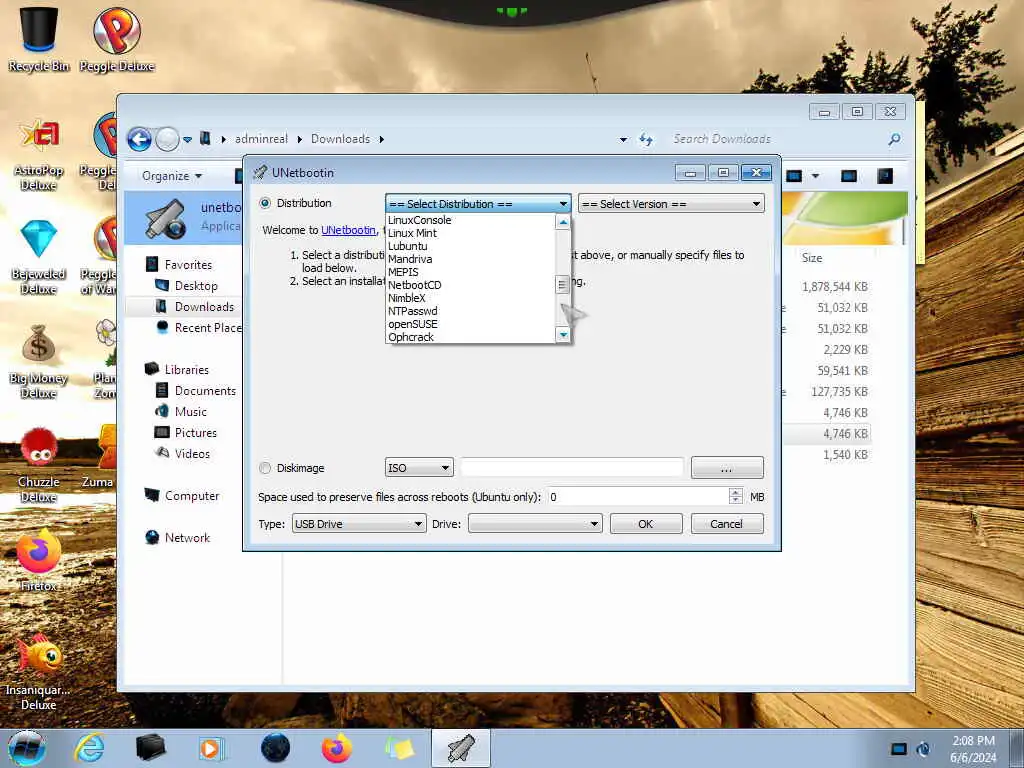Open the sticky notes taskbar icon
This screenshot has height=768, width=1024.
pyautogui.click(x=399, y=748)
